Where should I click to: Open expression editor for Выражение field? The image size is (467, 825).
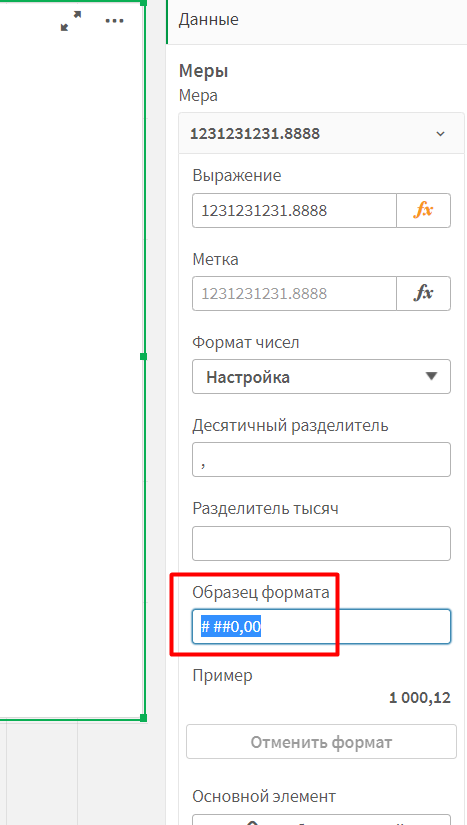coord(423,210)
